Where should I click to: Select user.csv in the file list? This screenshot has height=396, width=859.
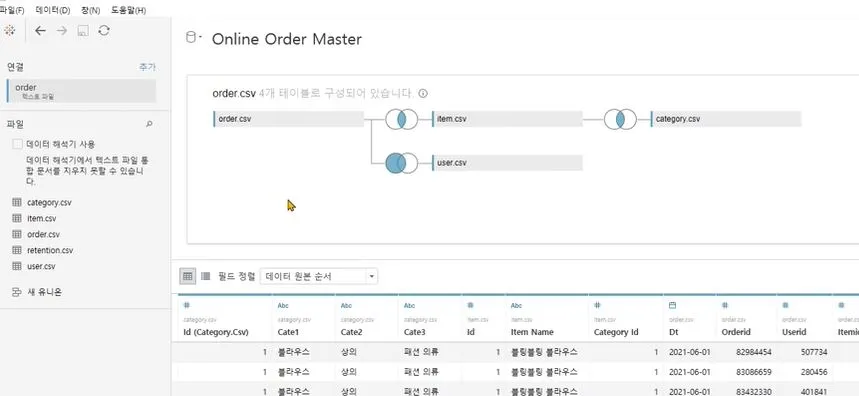(x=41, y=266)
